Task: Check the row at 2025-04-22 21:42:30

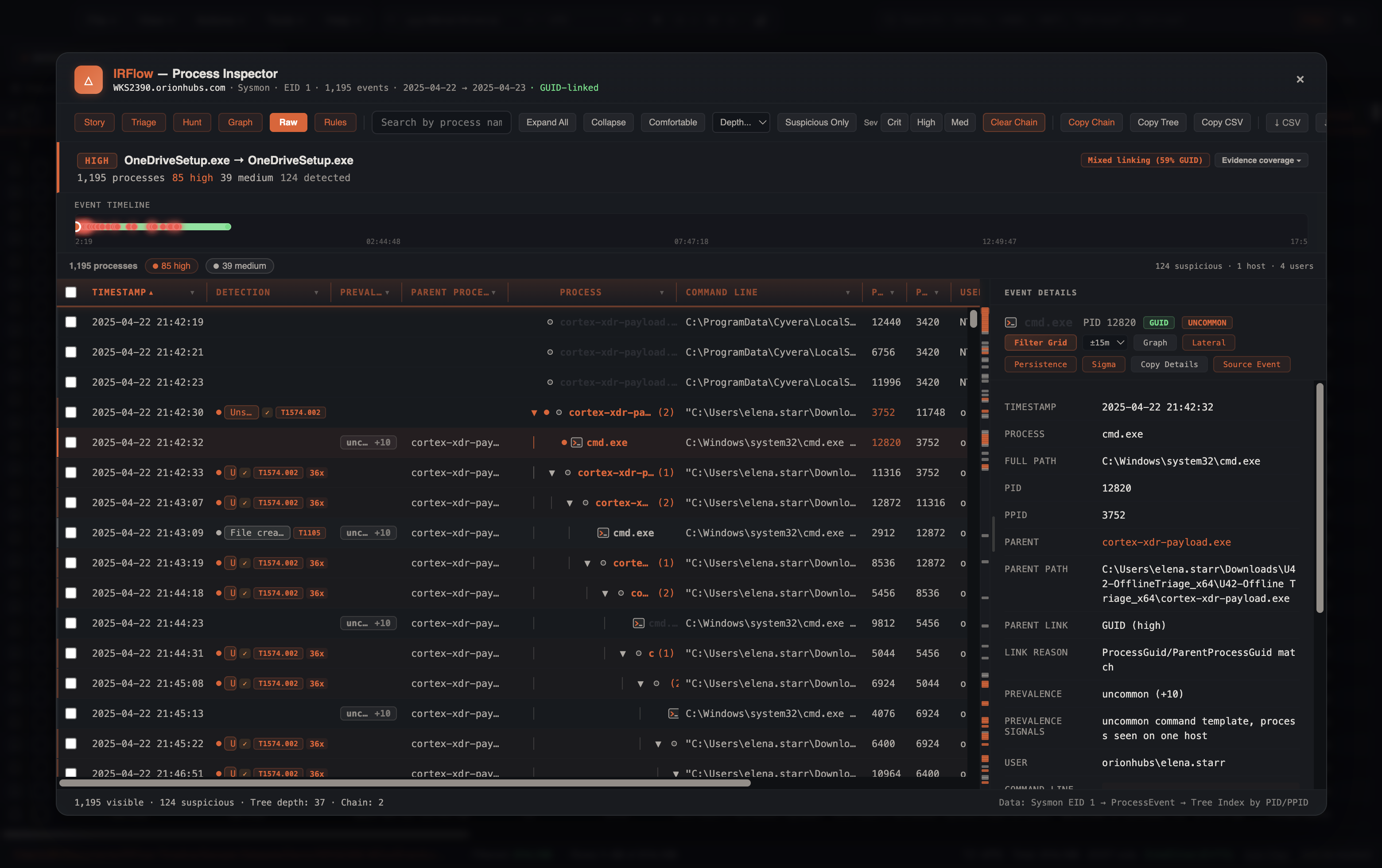Action: (70, 412)
